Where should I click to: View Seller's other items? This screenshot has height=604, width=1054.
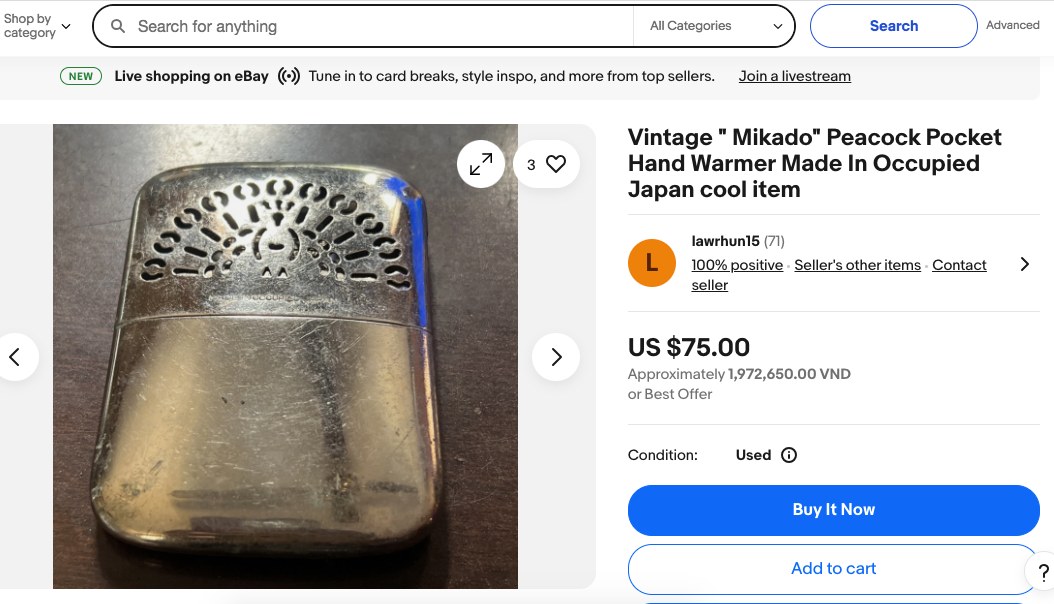[x=857, y=265]
